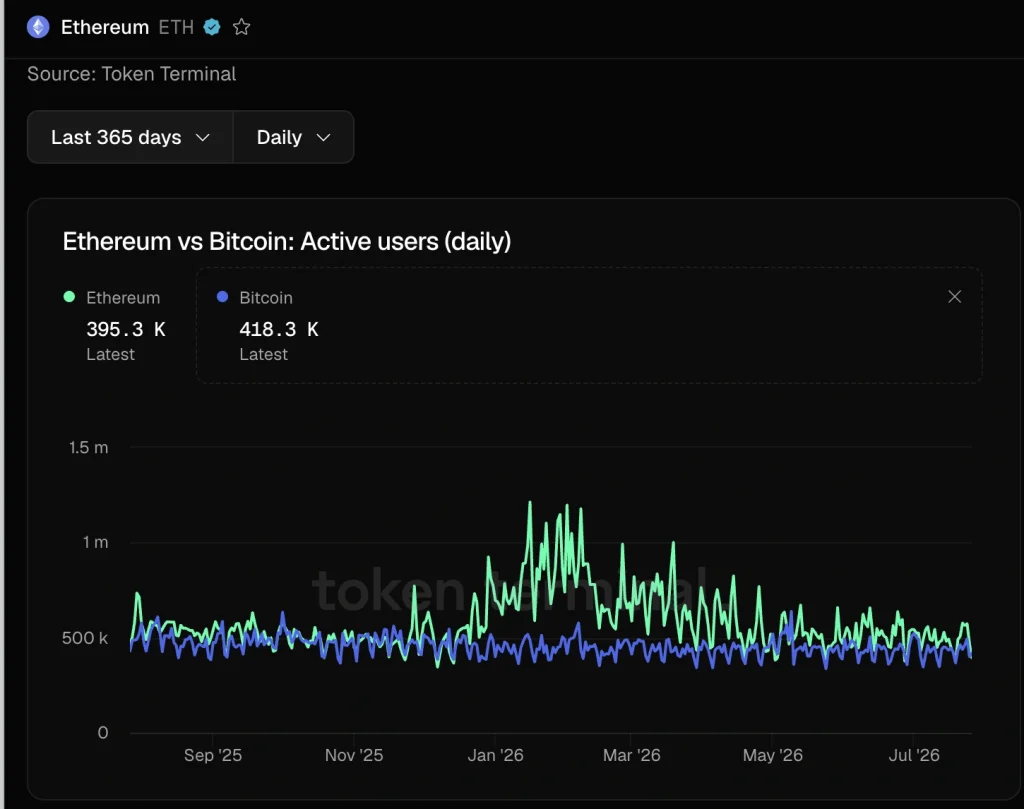This screenshot has height=809, width=1024.
Task: Star Ethereum as a favorite
Action: [242, 27]
